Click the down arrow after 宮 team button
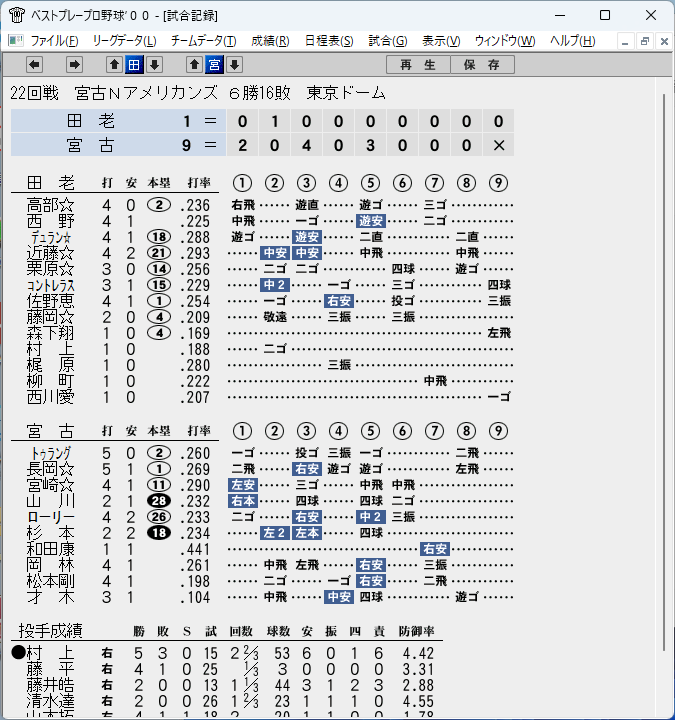This screenshot has height=720, width=675. click(234, 65)
